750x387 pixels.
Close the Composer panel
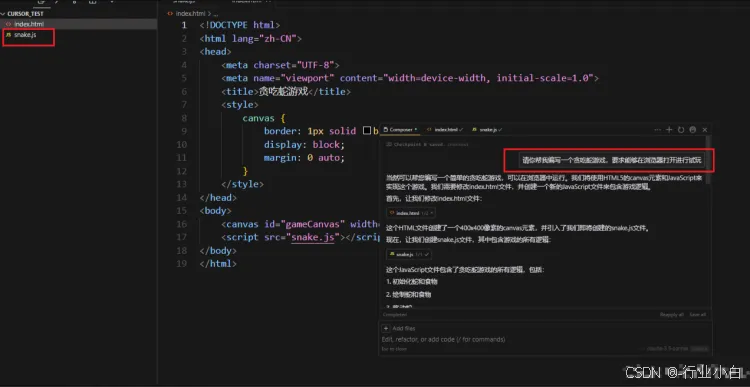point(705,130)
